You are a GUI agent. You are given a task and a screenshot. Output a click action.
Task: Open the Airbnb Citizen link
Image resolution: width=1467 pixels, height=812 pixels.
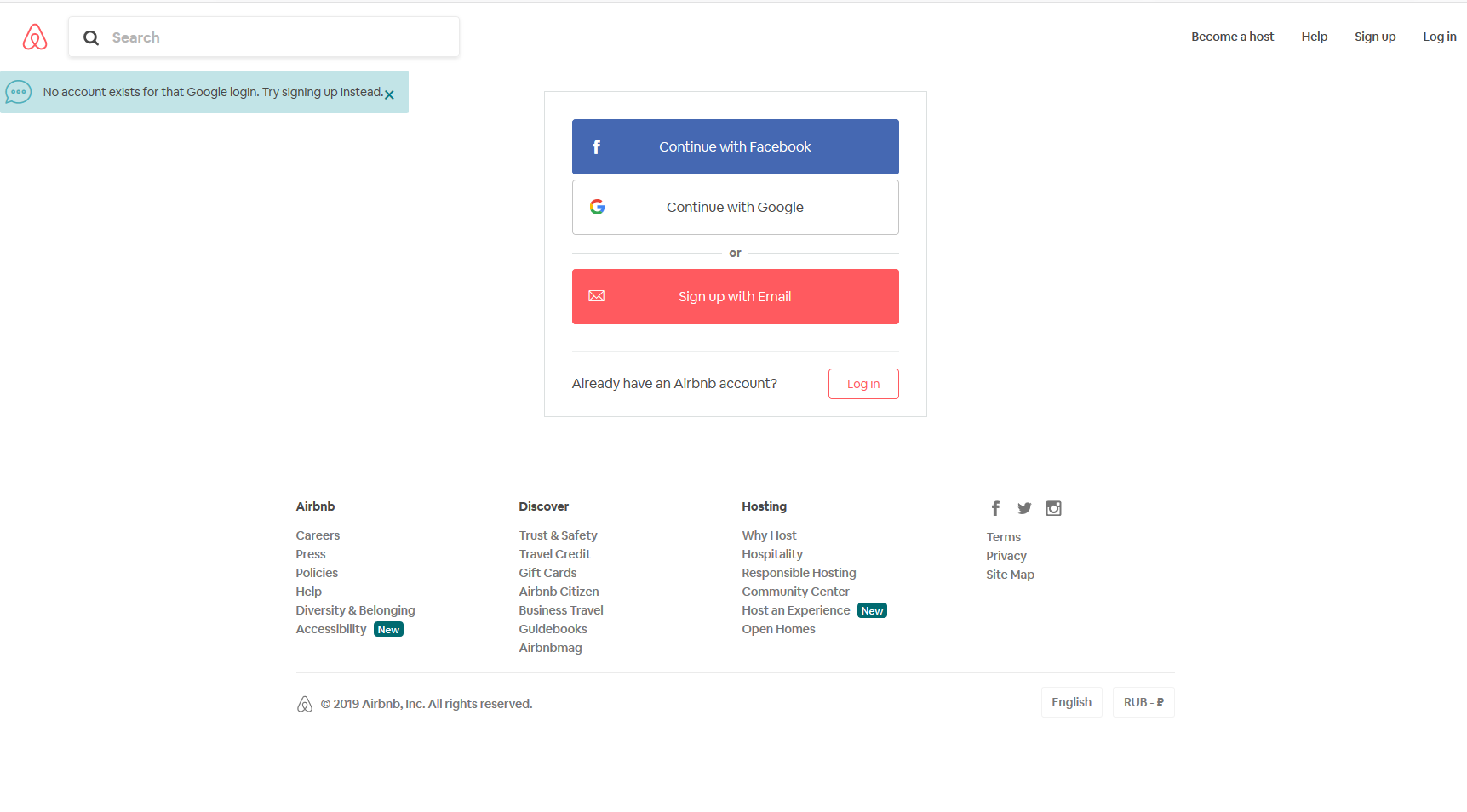coord(559,592)
